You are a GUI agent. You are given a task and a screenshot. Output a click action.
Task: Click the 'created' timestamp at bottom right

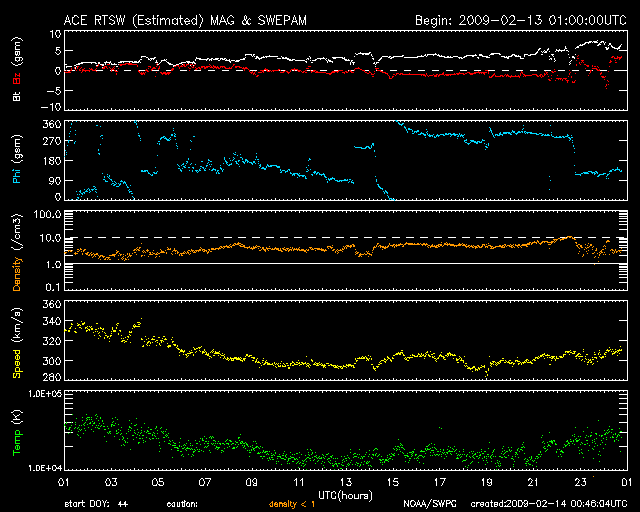pos(549,504)
